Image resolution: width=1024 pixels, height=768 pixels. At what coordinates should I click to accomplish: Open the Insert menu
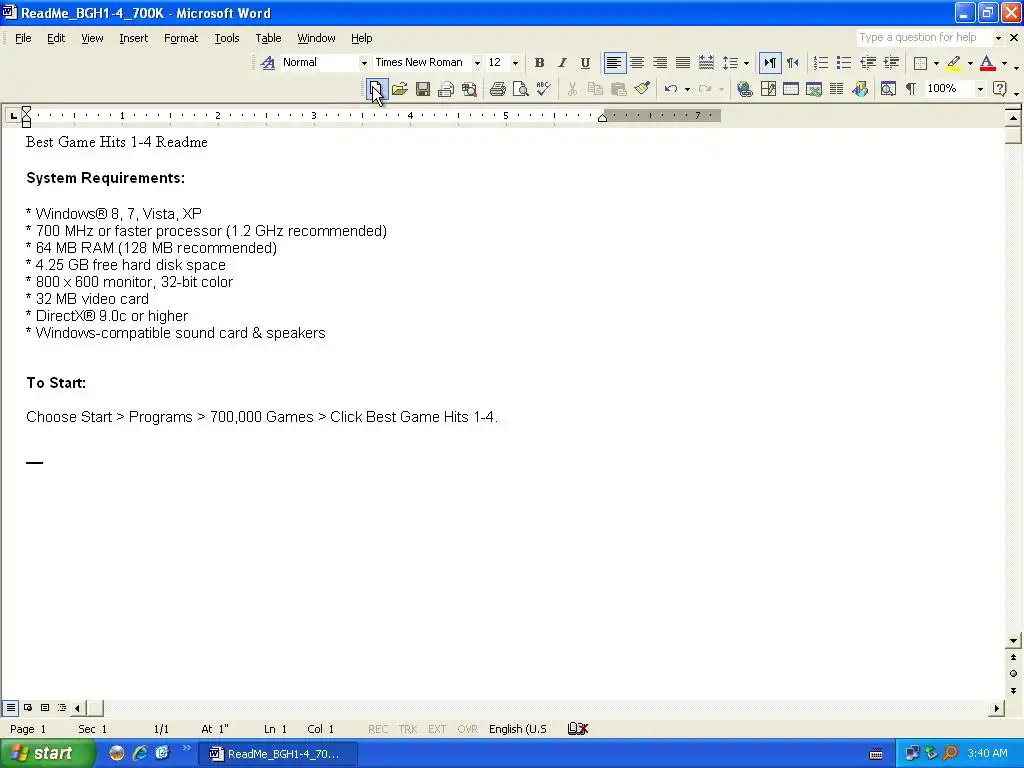(x=133, y=38)
